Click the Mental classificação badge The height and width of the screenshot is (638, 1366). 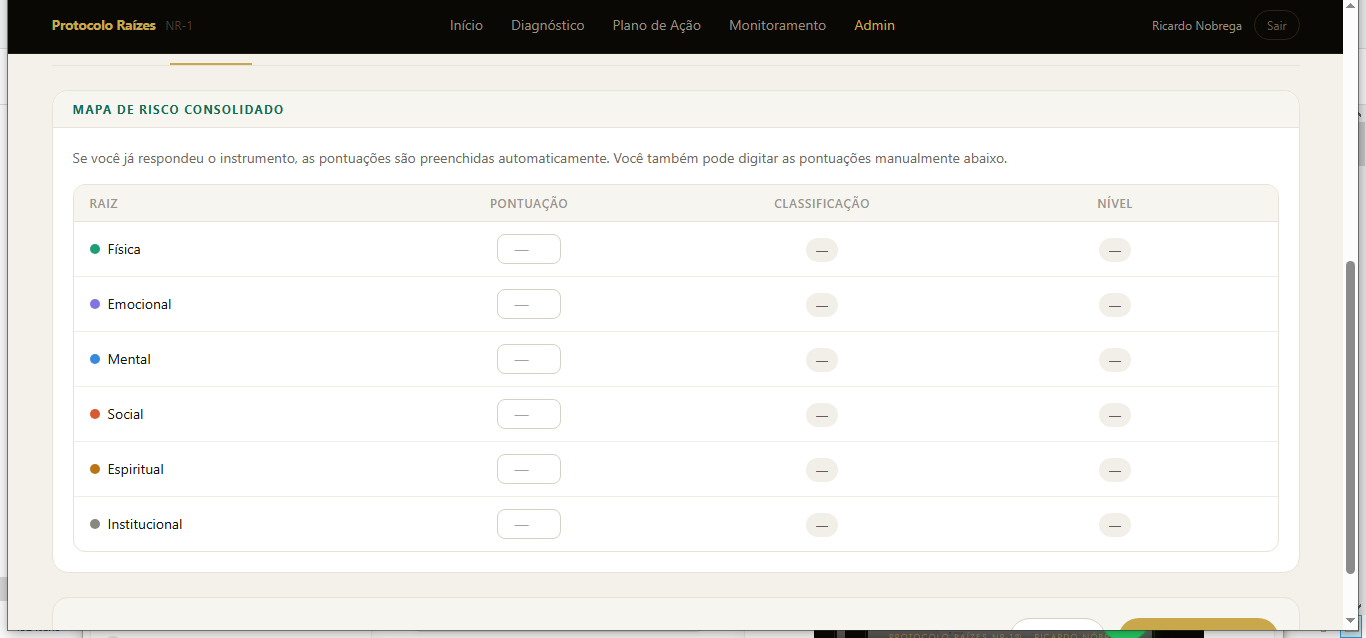[821, 360]
